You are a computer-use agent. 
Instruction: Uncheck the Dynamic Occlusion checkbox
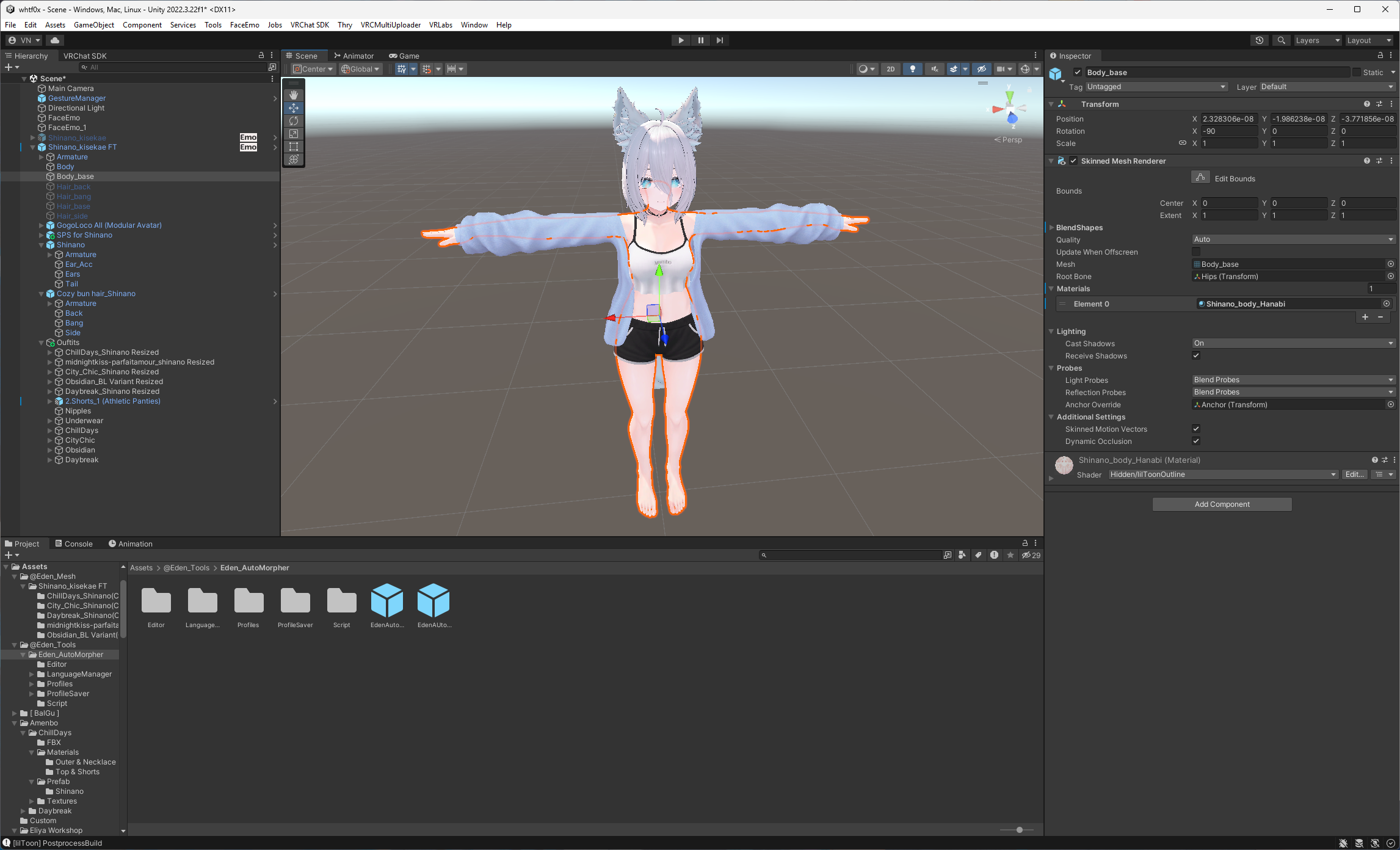(x=1196, y=441)
